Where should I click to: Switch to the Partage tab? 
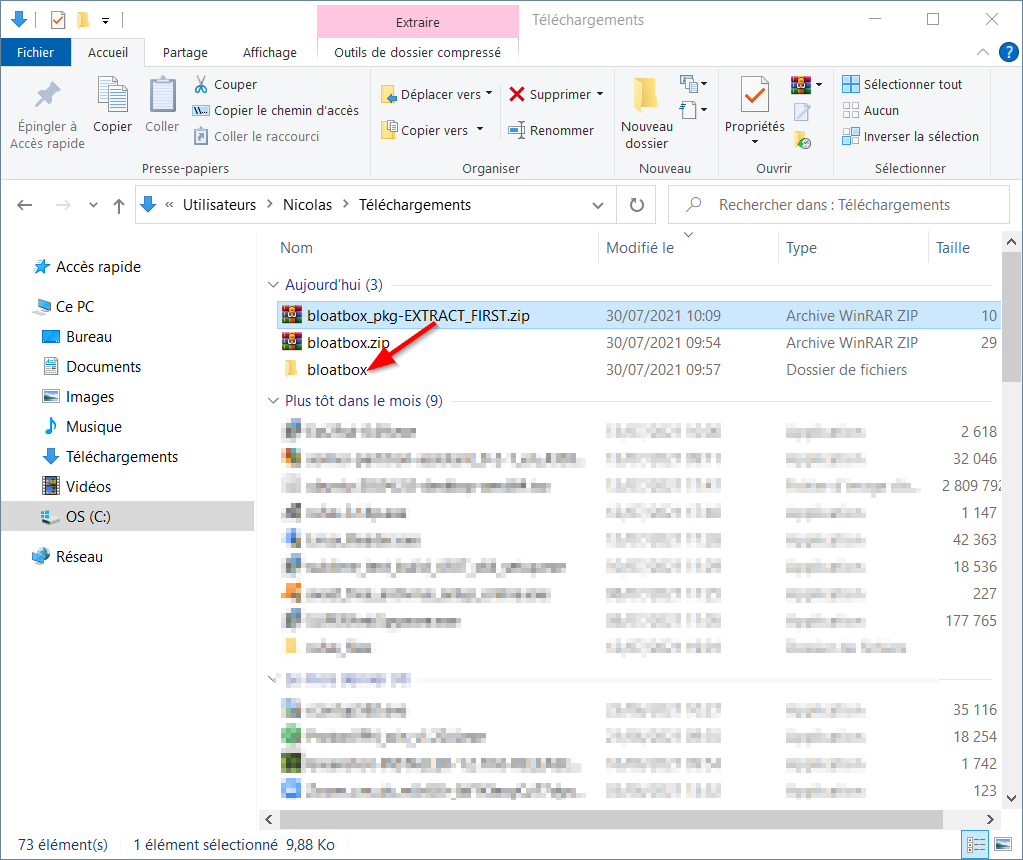click(x=185, y=52)
